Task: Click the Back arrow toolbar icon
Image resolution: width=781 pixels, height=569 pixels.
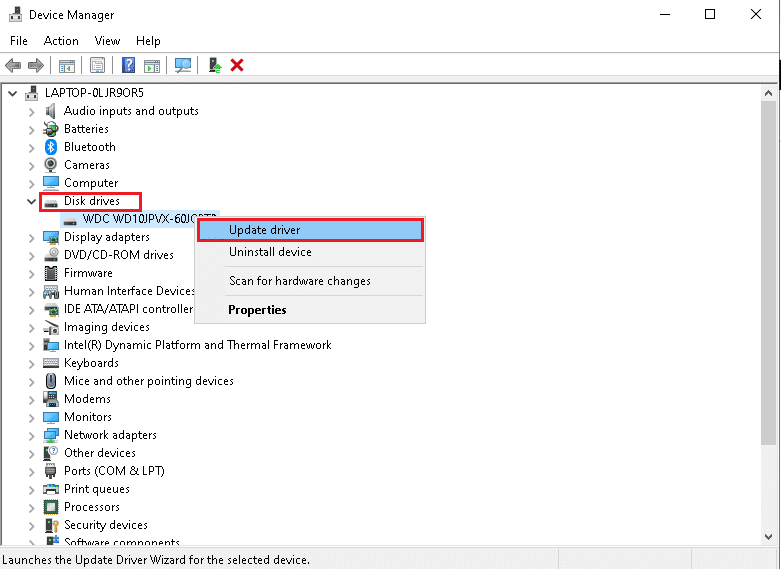Action: pos(13,66)
